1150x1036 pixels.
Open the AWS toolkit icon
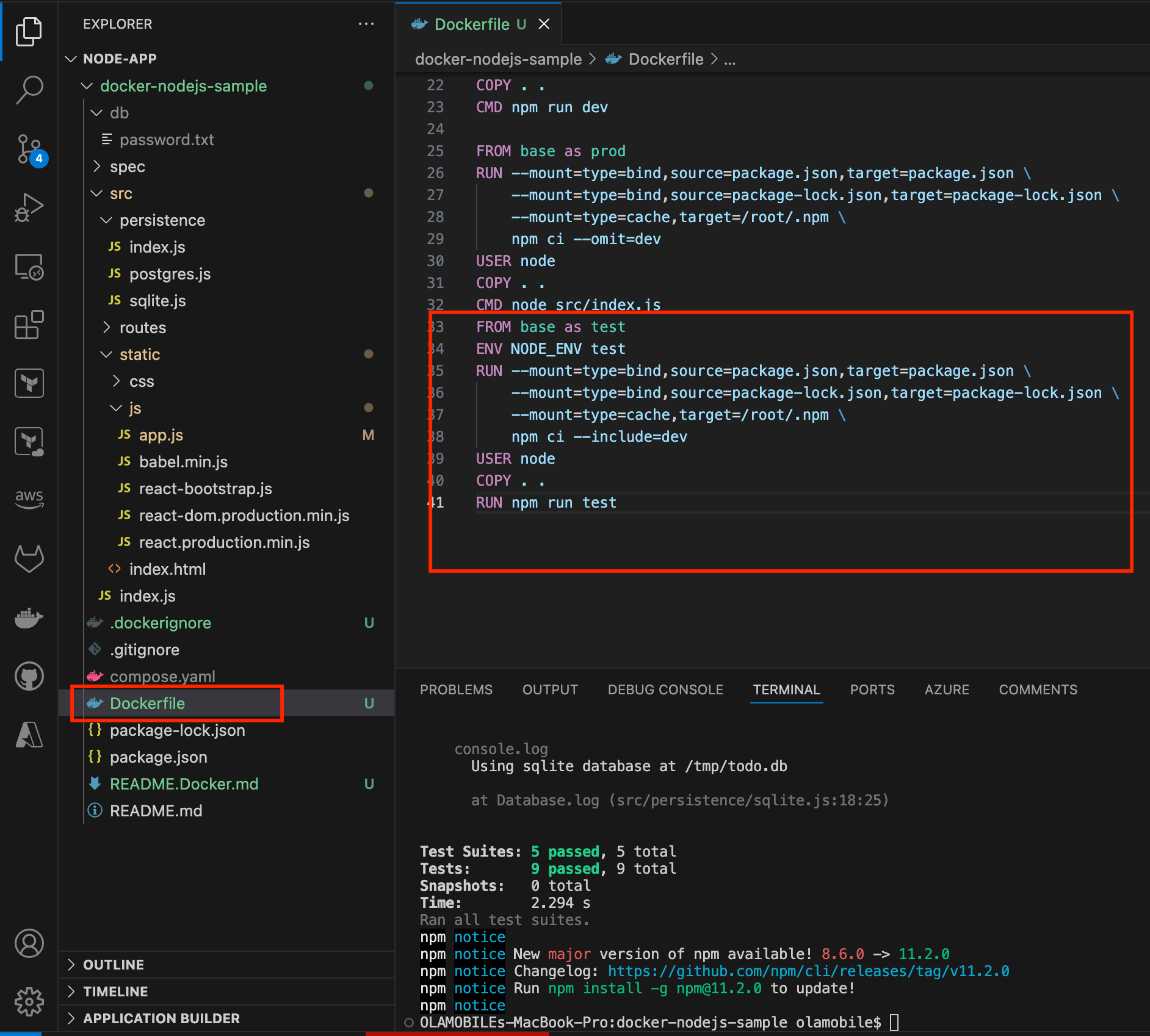pyautogui.click(x=29, y=498)
